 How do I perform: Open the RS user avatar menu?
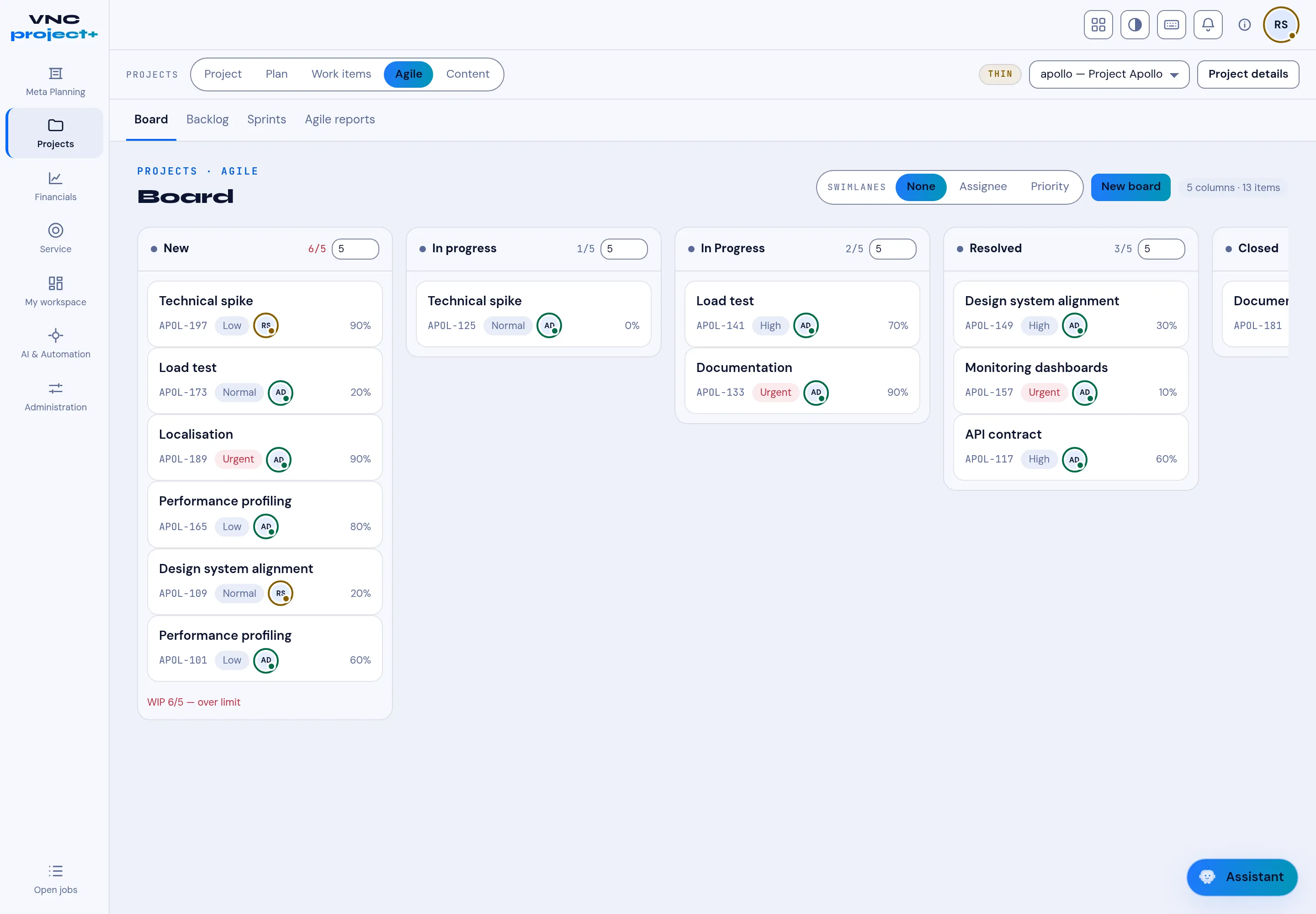pyautogui.click(x=1280, y=25)
